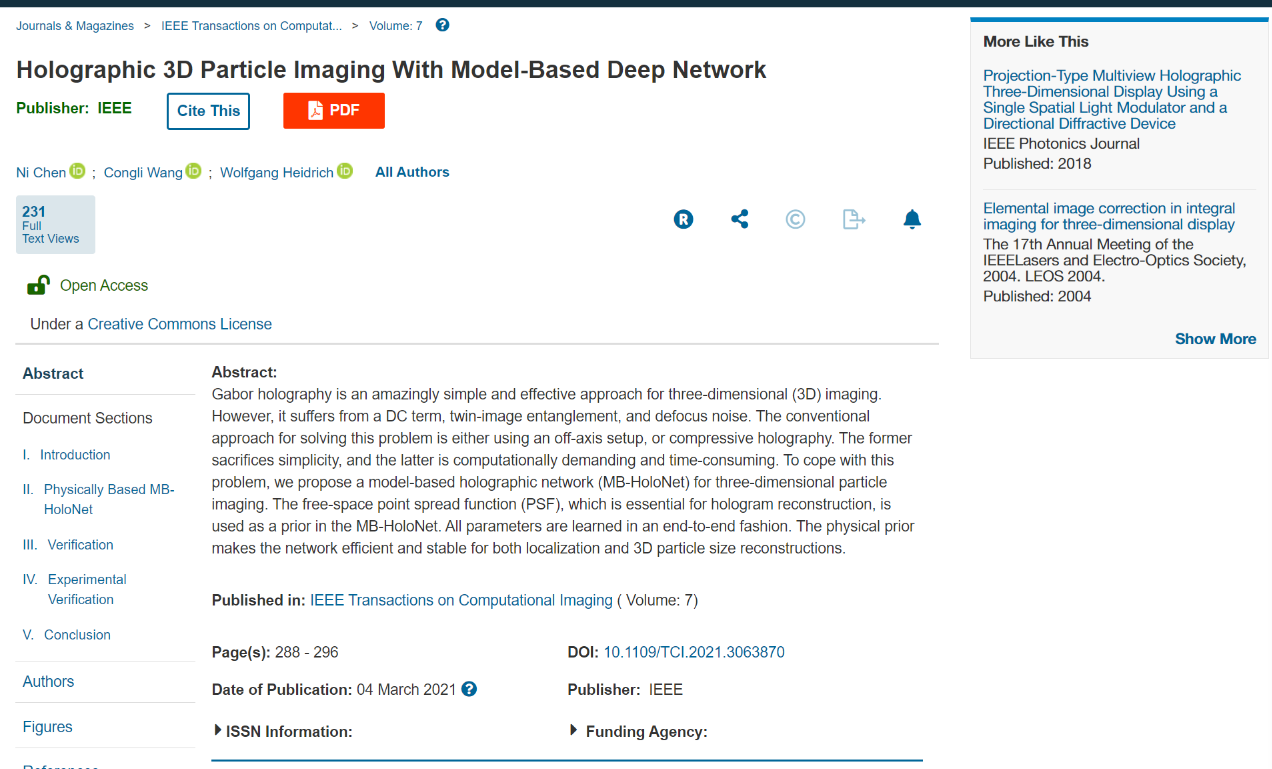Click the help icon beside Date of Publication
This screenshot has height=769, width=1272.
tap(469, 689)
